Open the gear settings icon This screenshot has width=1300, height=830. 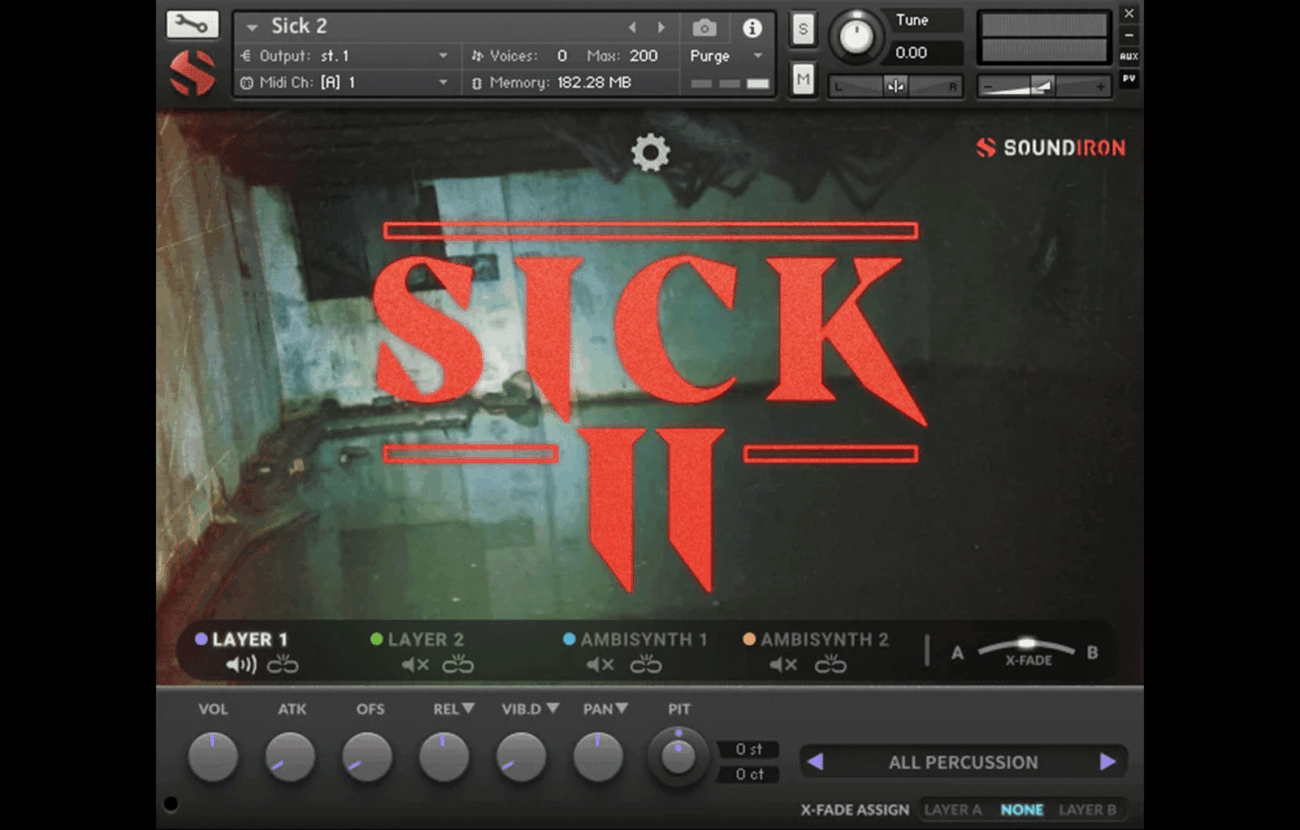click(650, 153)
